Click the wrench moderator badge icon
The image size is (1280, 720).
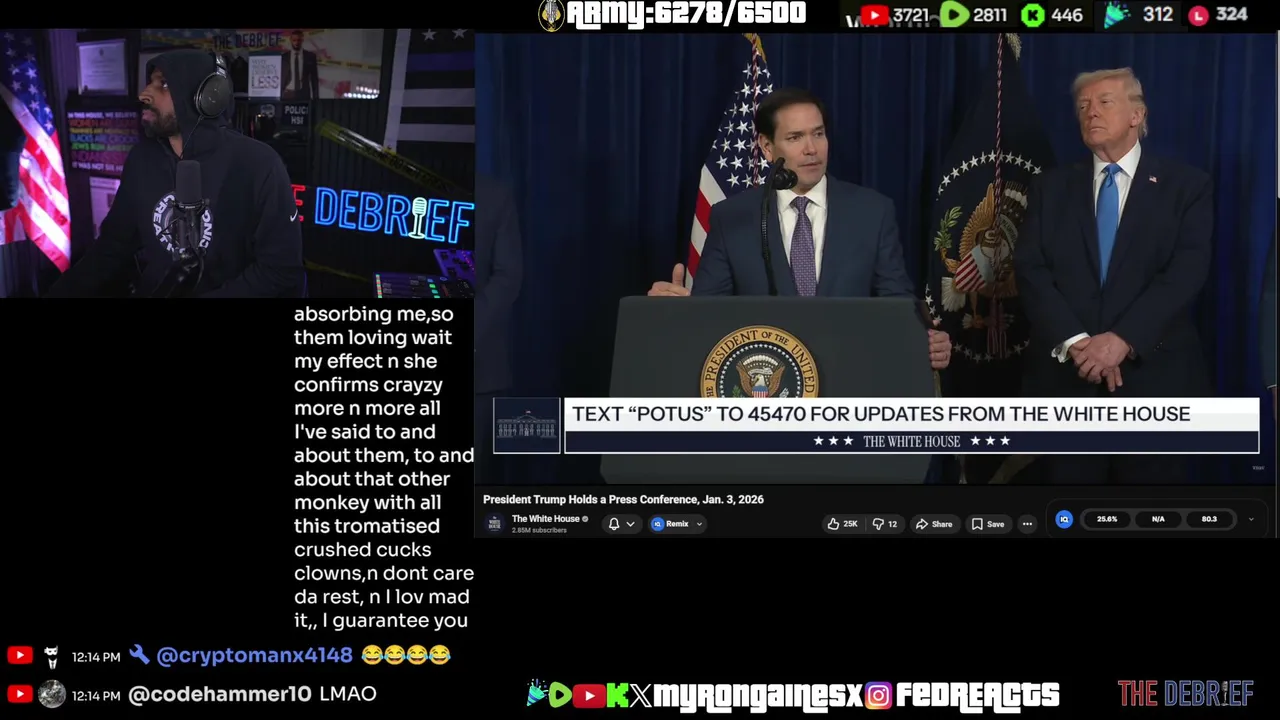tap(139, 655)
